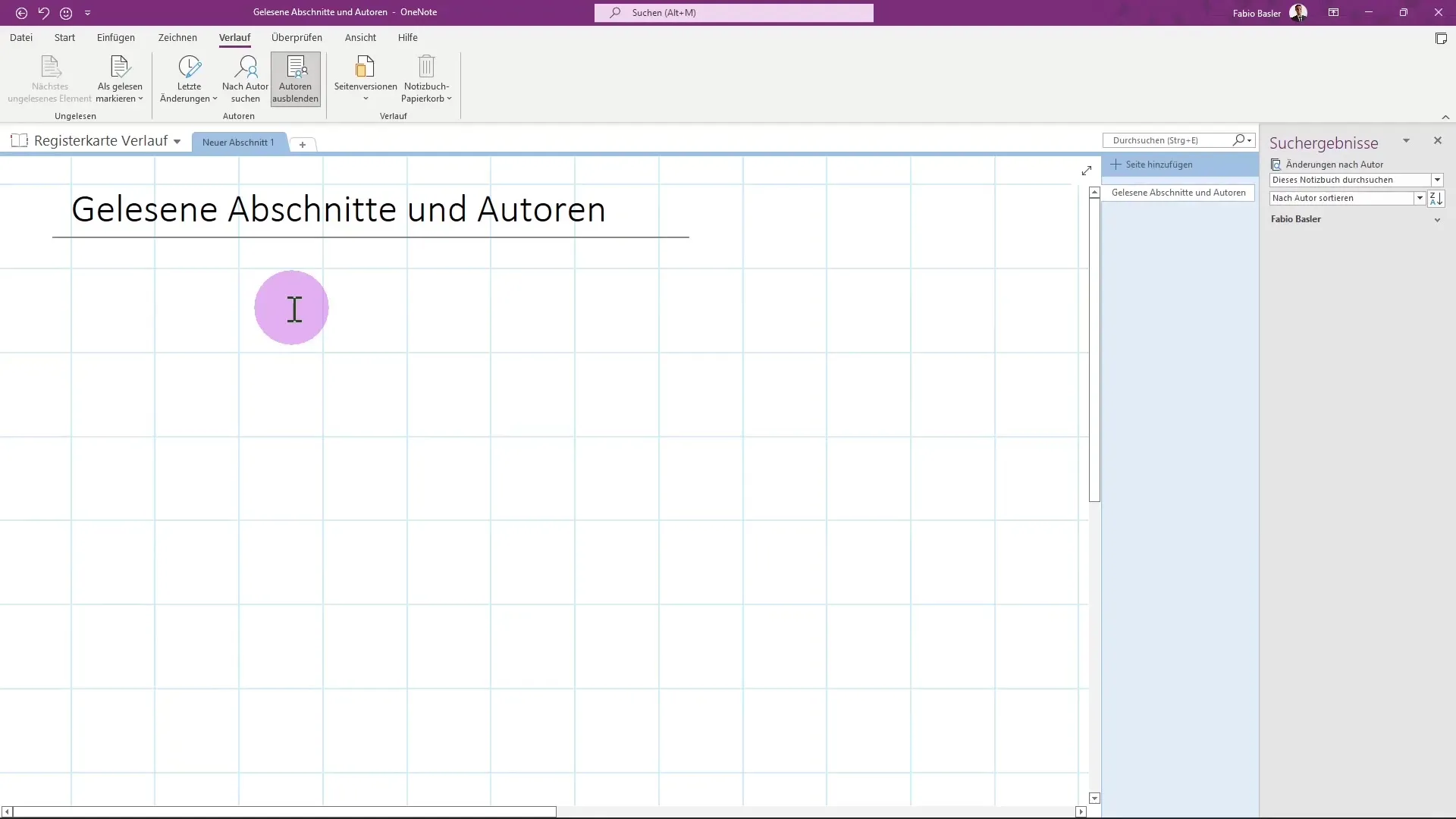Open Seitenversionen icon

365,67
